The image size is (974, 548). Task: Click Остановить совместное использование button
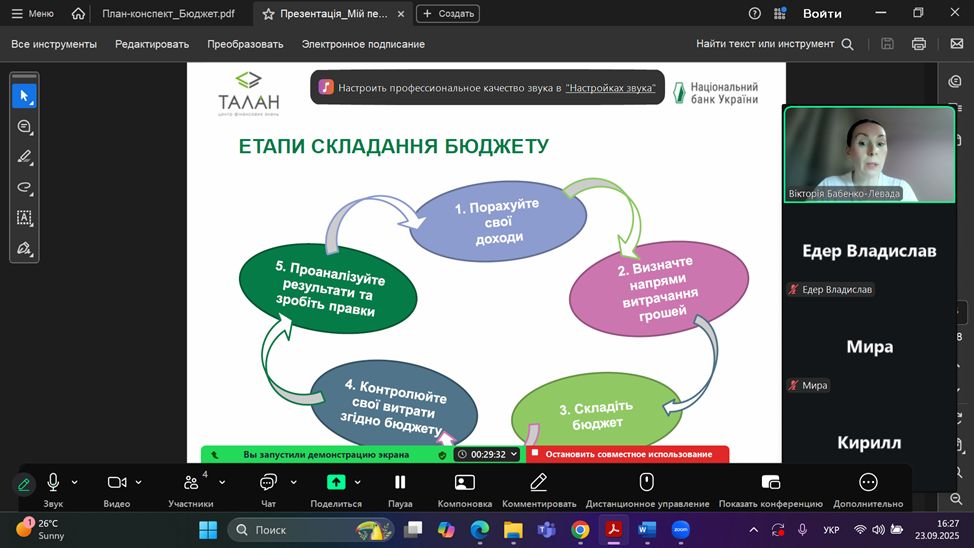[628, 454]
